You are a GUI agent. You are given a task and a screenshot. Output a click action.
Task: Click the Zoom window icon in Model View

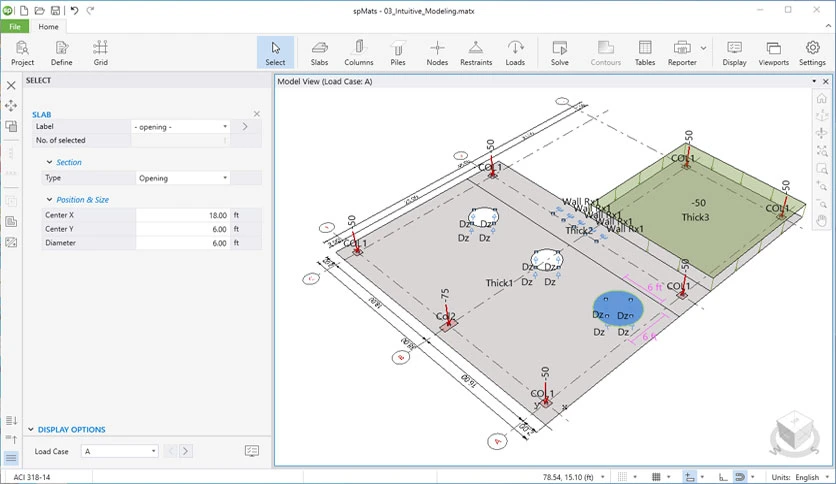tap(822, 169)
